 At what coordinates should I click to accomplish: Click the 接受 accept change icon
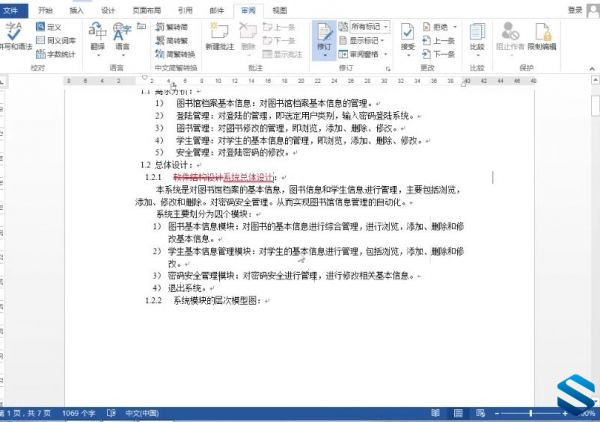[x=408, y=32]
